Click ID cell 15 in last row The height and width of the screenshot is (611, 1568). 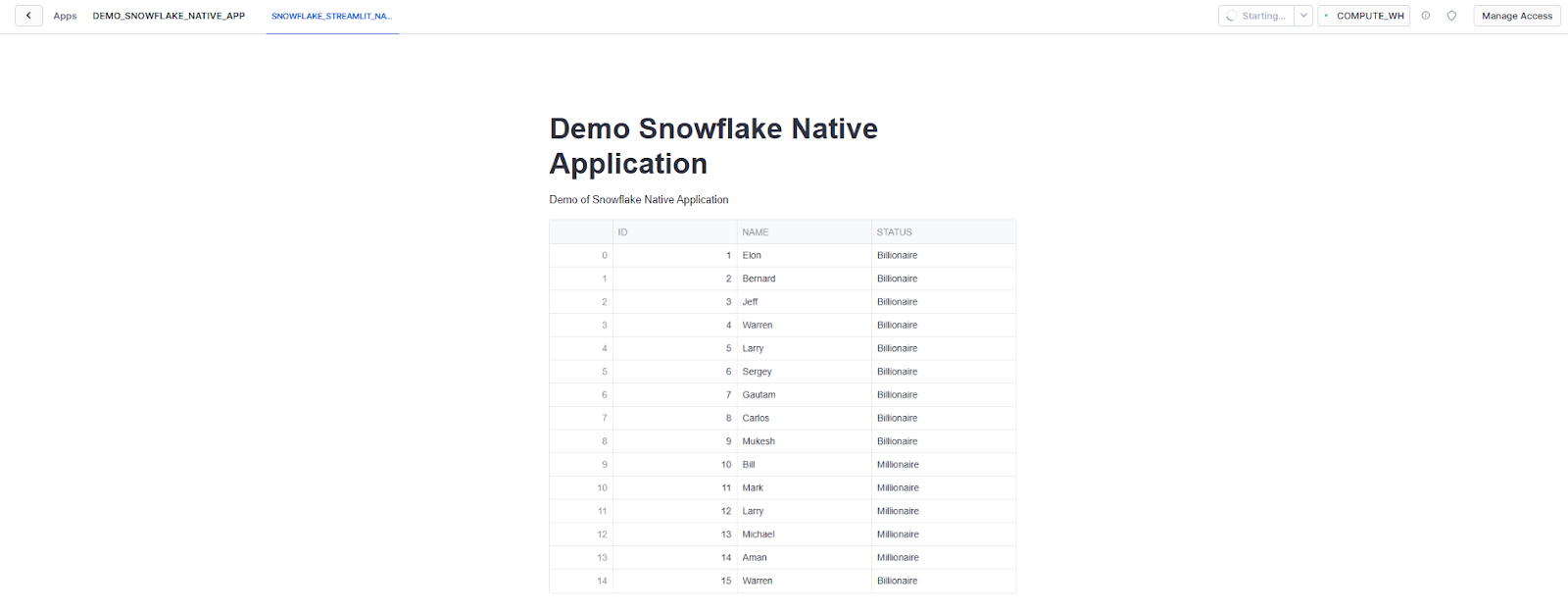[674, 582]
